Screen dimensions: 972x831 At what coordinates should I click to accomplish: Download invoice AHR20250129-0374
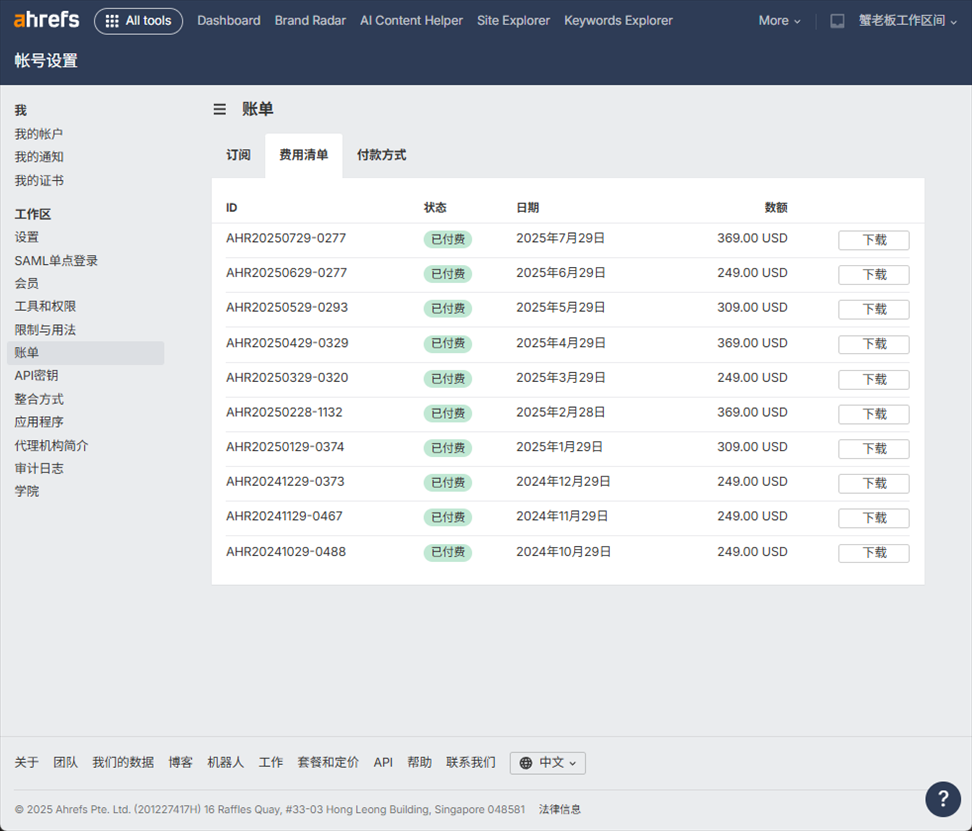[x=873, y=449]
